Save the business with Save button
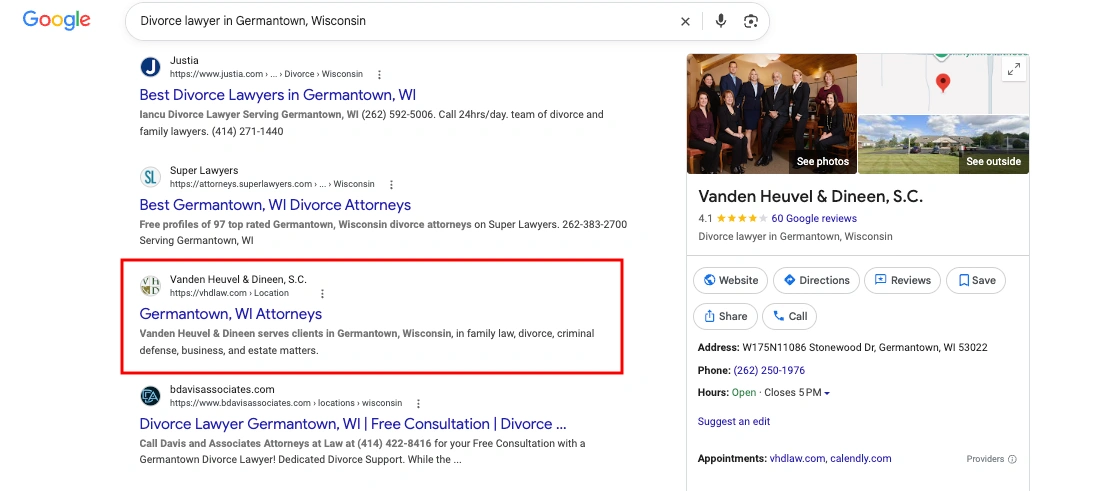 point(976,280)
